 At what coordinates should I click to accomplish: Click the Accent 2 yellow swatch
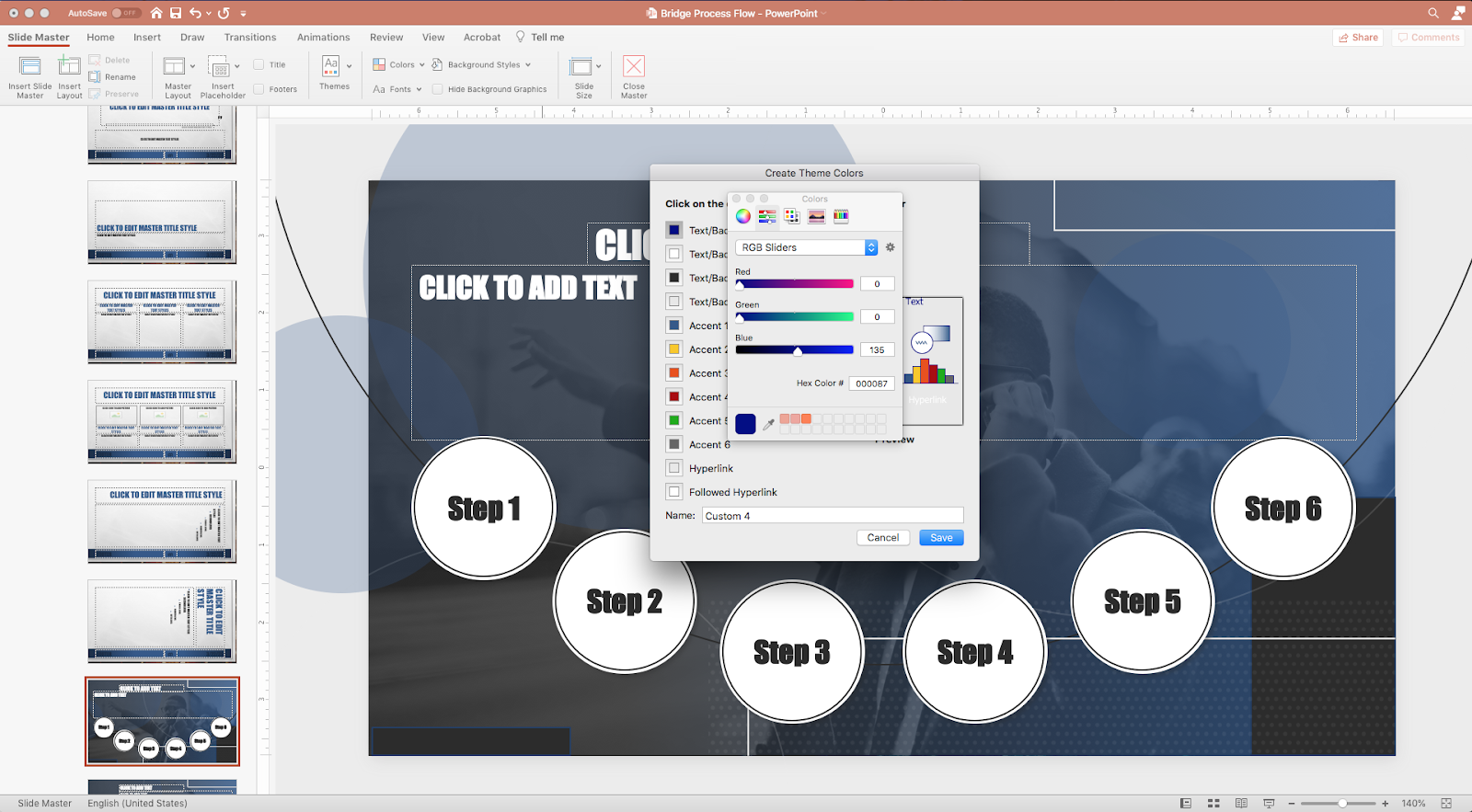tap(674, 349)
